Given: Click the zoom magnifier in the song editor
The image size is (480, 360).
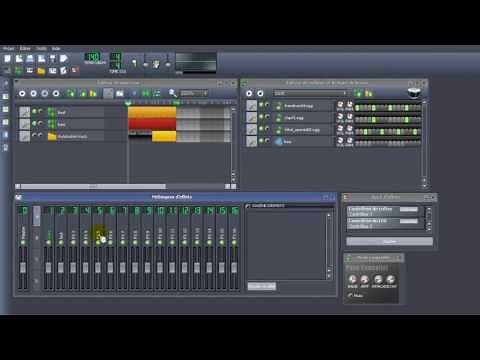Looking at the screenshot, I should click(172, 93).
